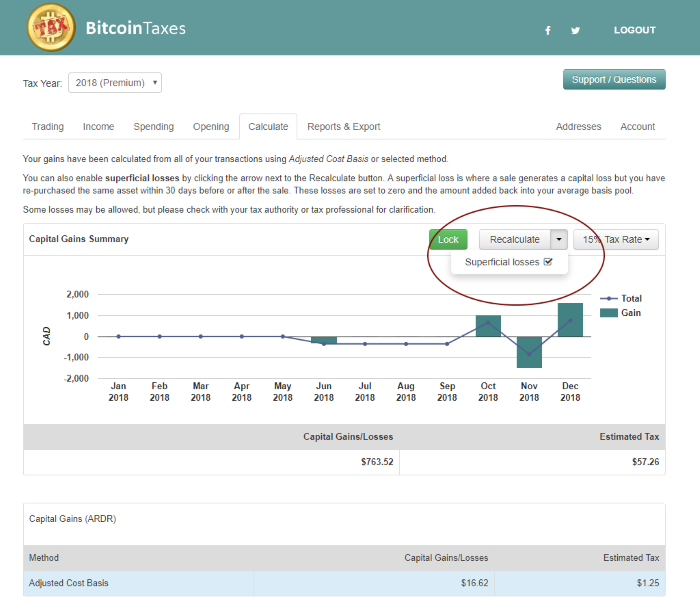Click the $57.26 estimated tax value
This screenshot has height=615, width=700.
point(646,462)
